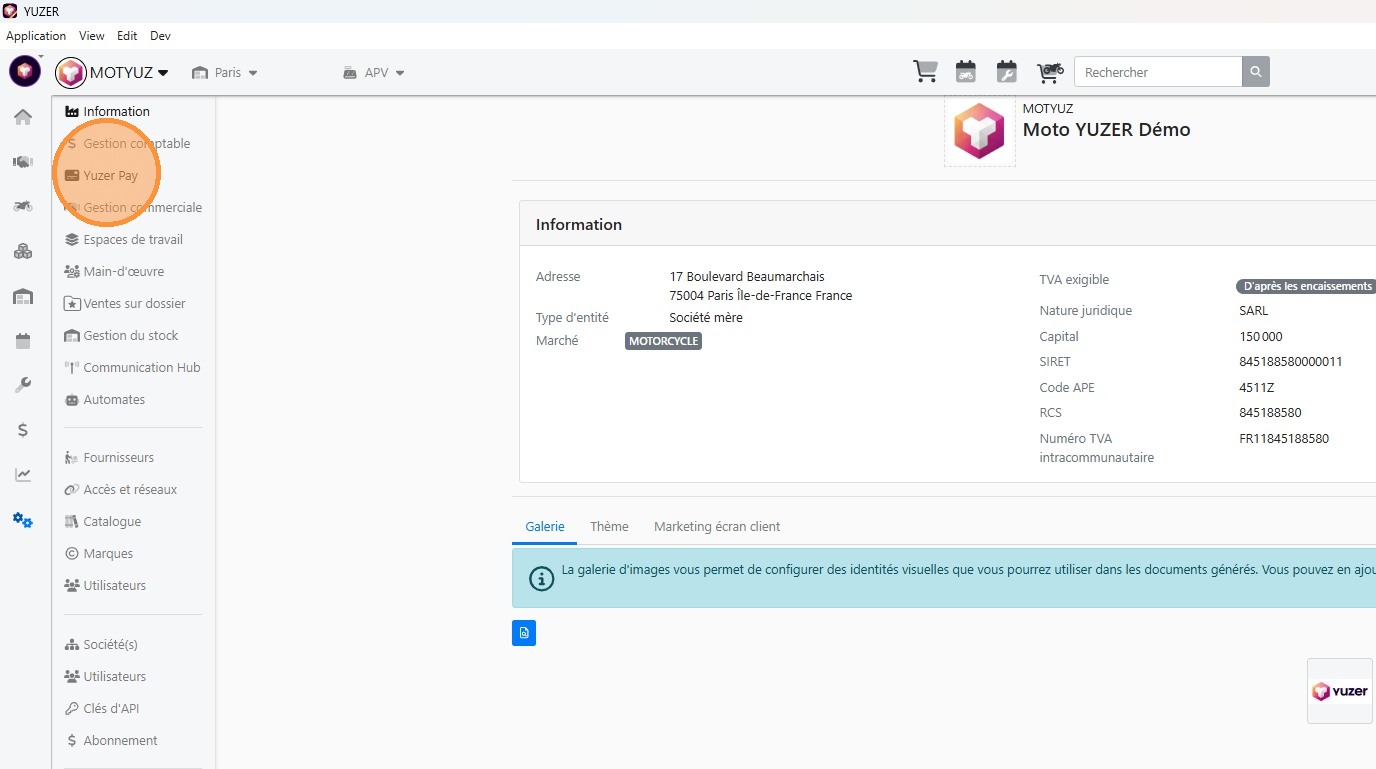Open the Application menu
1376x769 pixels.
click(x=36, y=36)
